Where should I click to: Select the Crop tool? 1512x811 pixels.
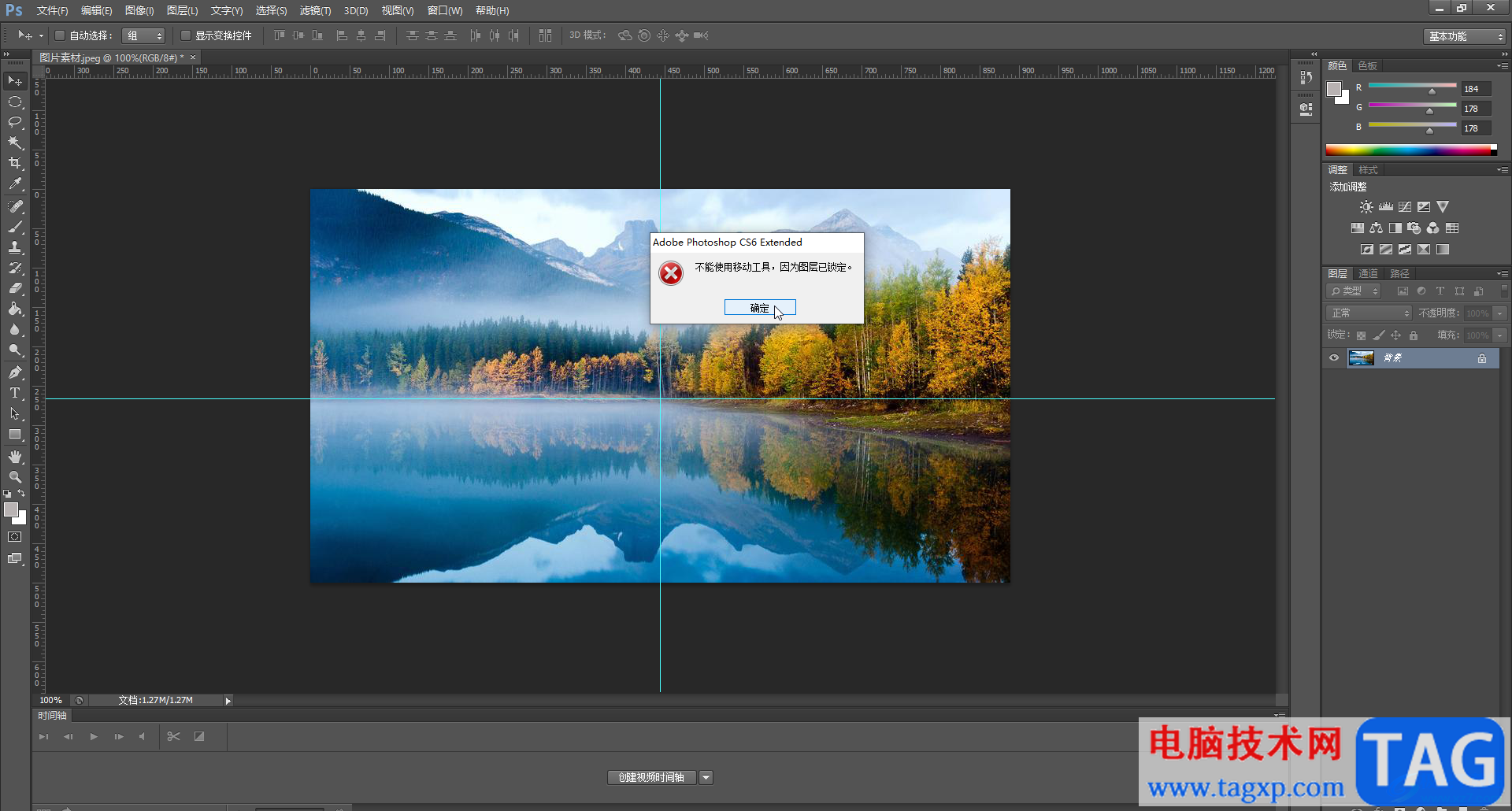tap(15, 163)
